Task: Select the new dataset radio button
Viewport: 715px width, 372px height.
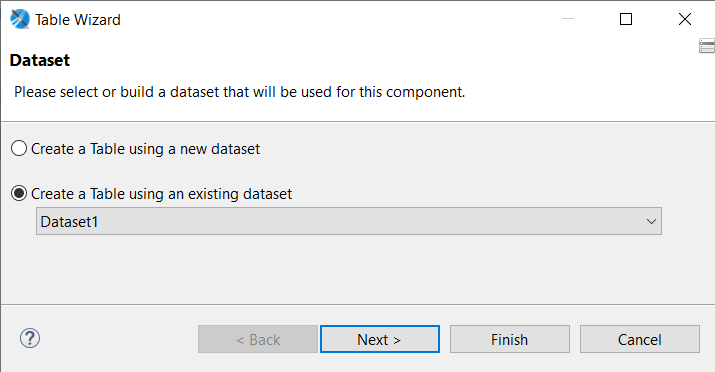Action: click(19, 149)
